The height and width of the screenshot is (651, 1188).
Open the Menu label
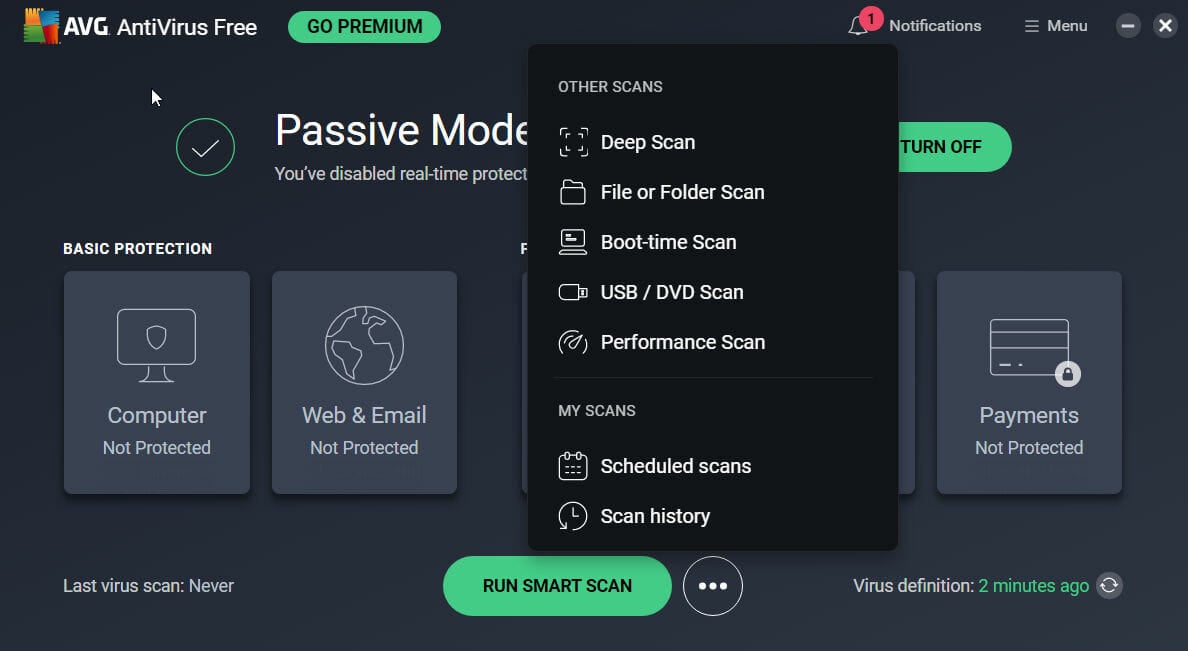click(x=1067, y=27)
